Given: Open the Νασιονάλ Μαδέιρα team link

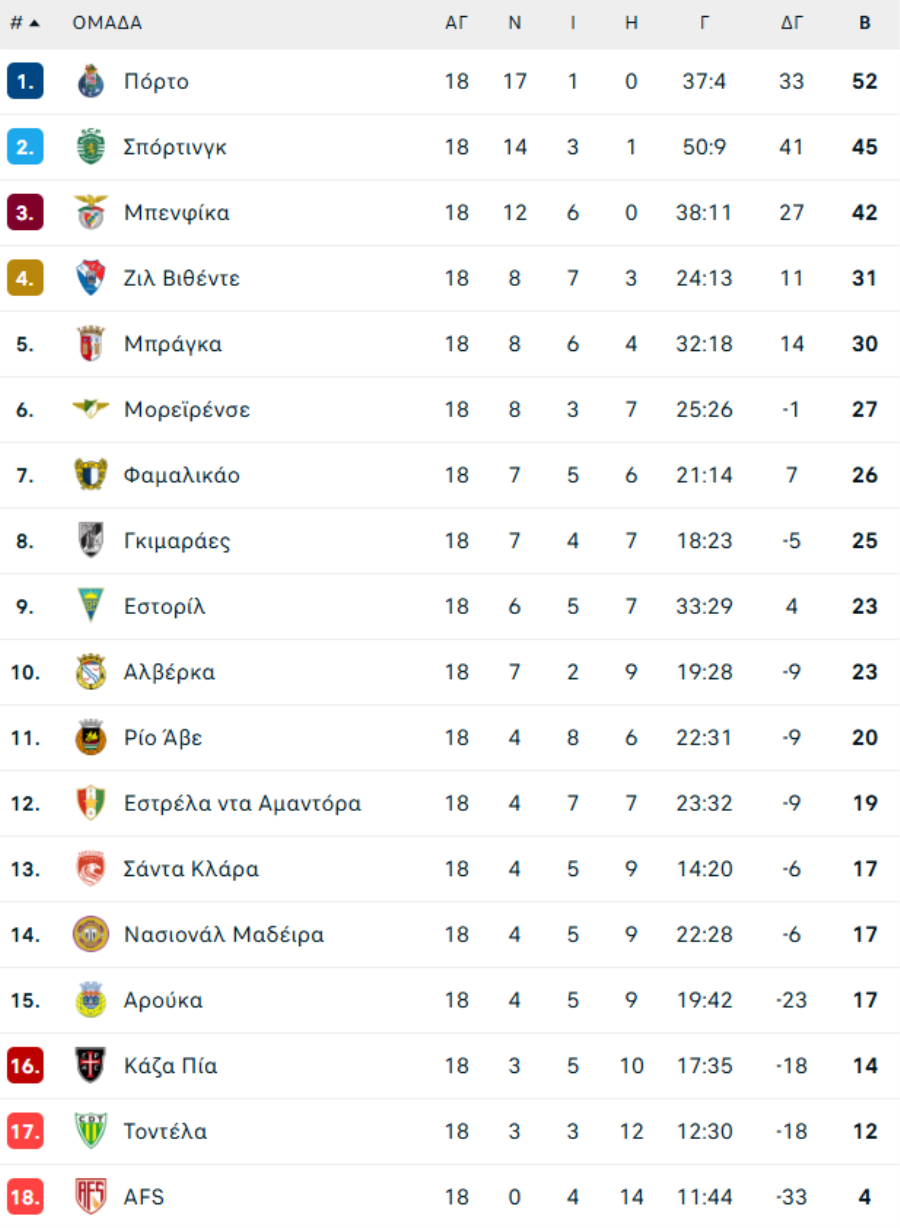Looking at the screenshot, I should pos(224,935).
